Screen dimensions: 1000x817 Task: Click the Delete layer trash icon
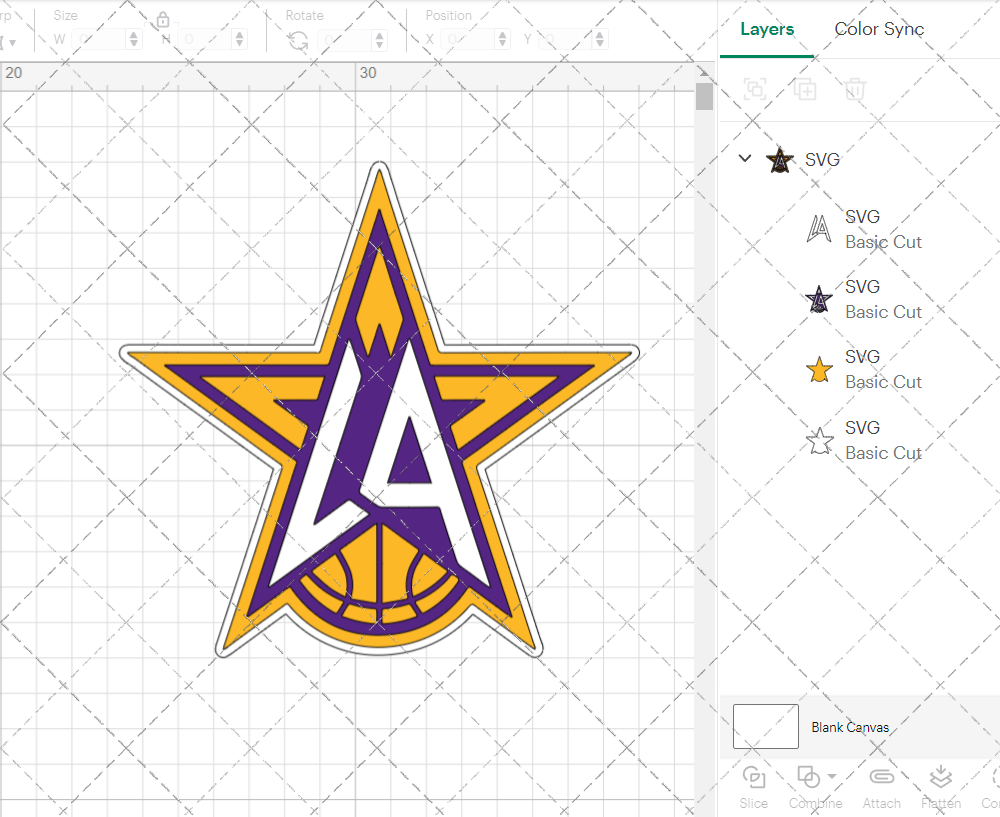coord(855,89)
